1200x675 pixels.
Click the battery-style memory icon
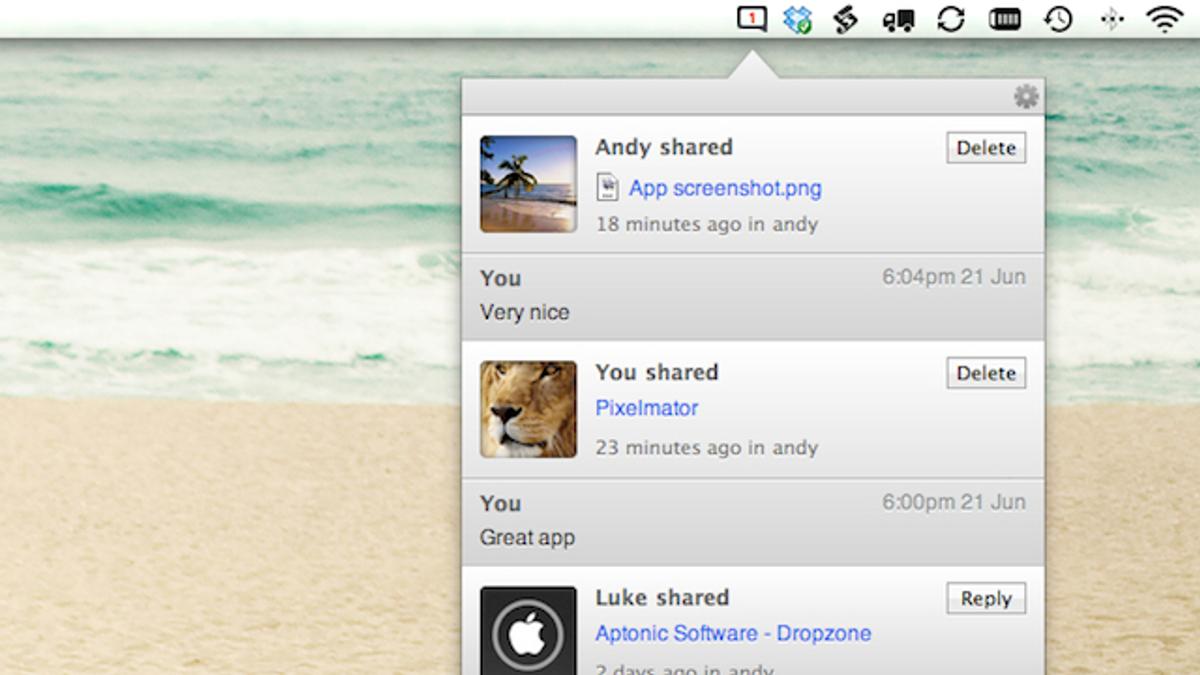1004,20
